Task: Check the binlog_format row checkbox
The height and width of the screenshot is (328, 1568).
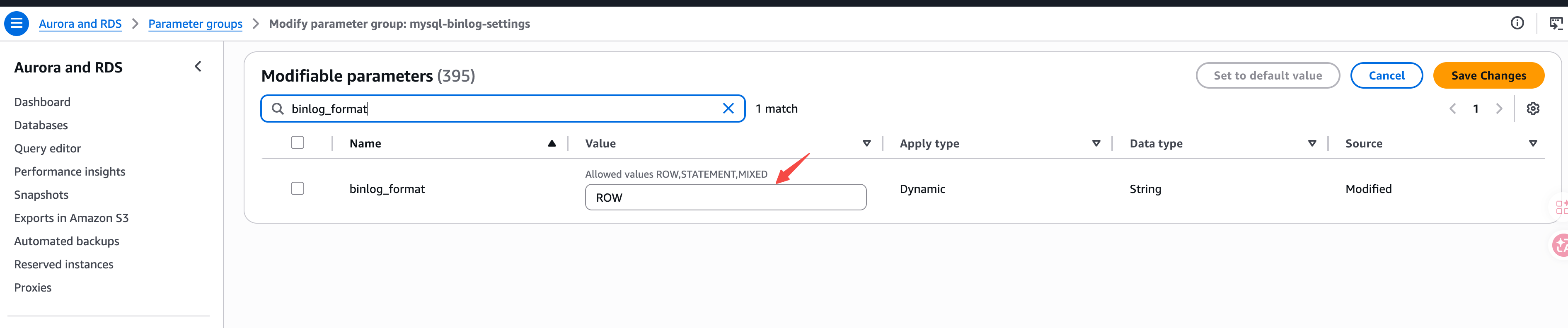Action: click(x=298, y=189)
